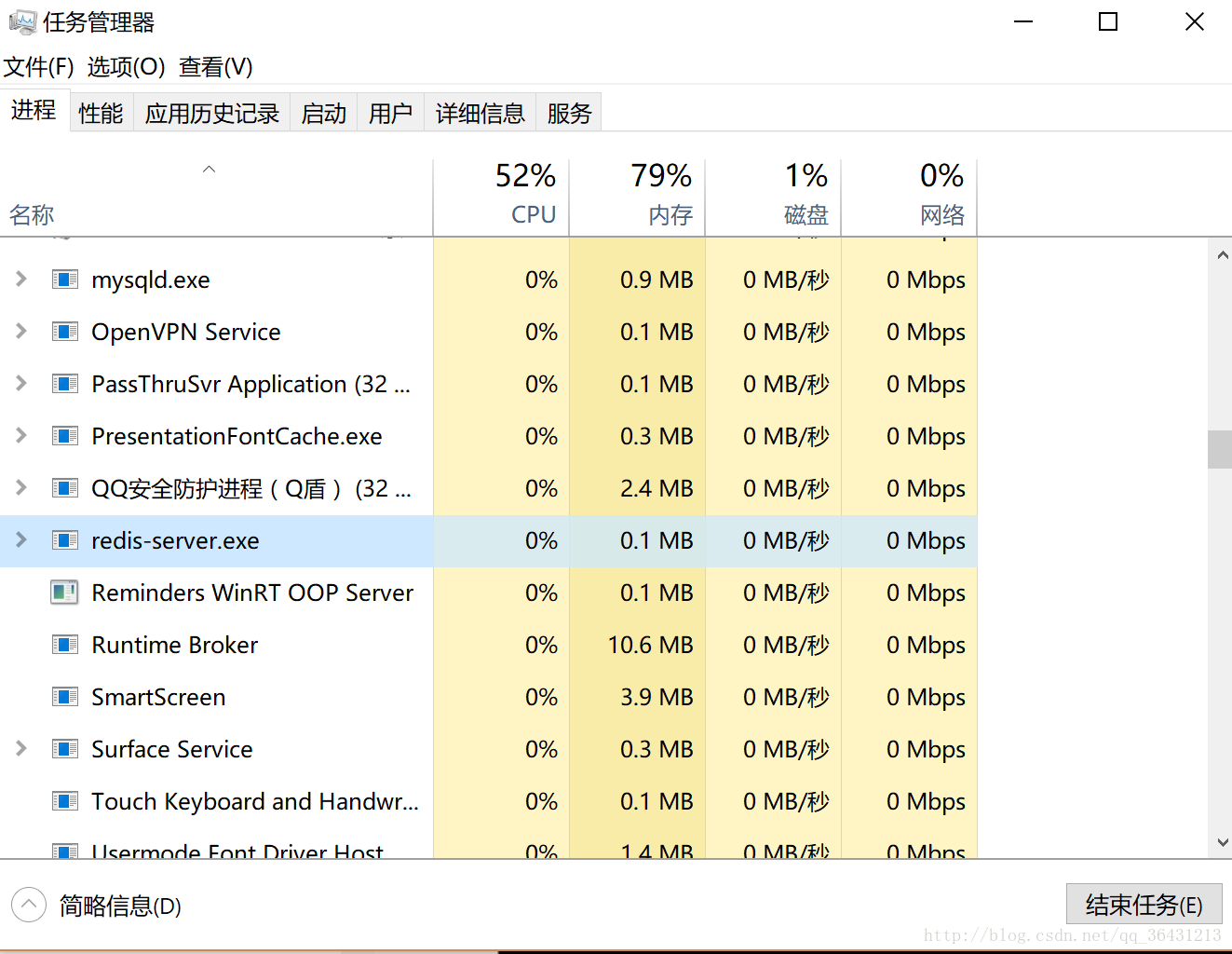Click the PresentationFontCache.exe process icon
The image size is (1232, 954).
[x=64, y=436]
